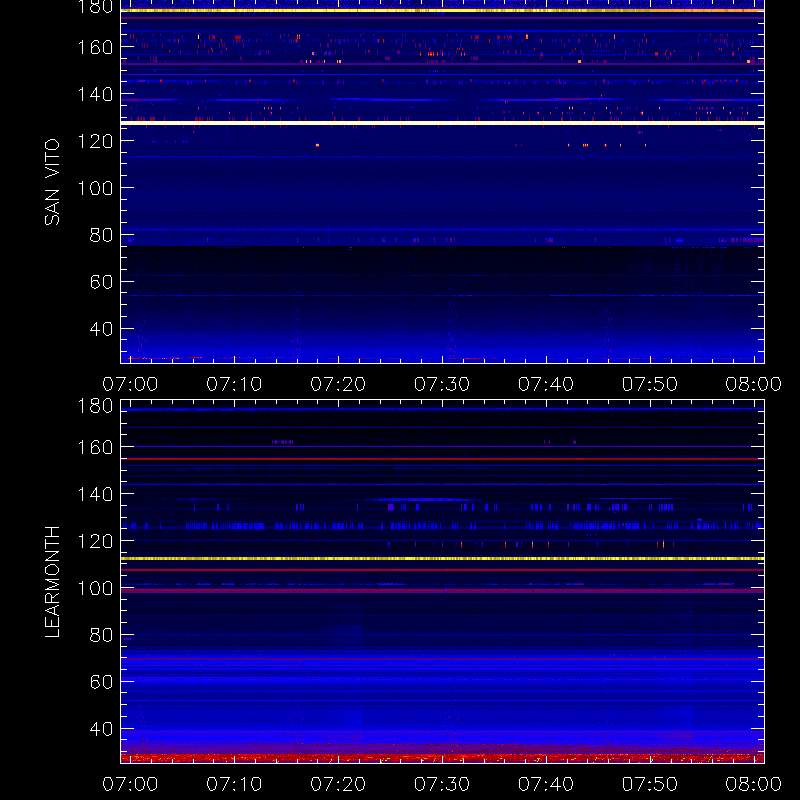The image size is (800, 800).
Task: Pick the 140 label on Learmonth axis
Action: [95, 494]
